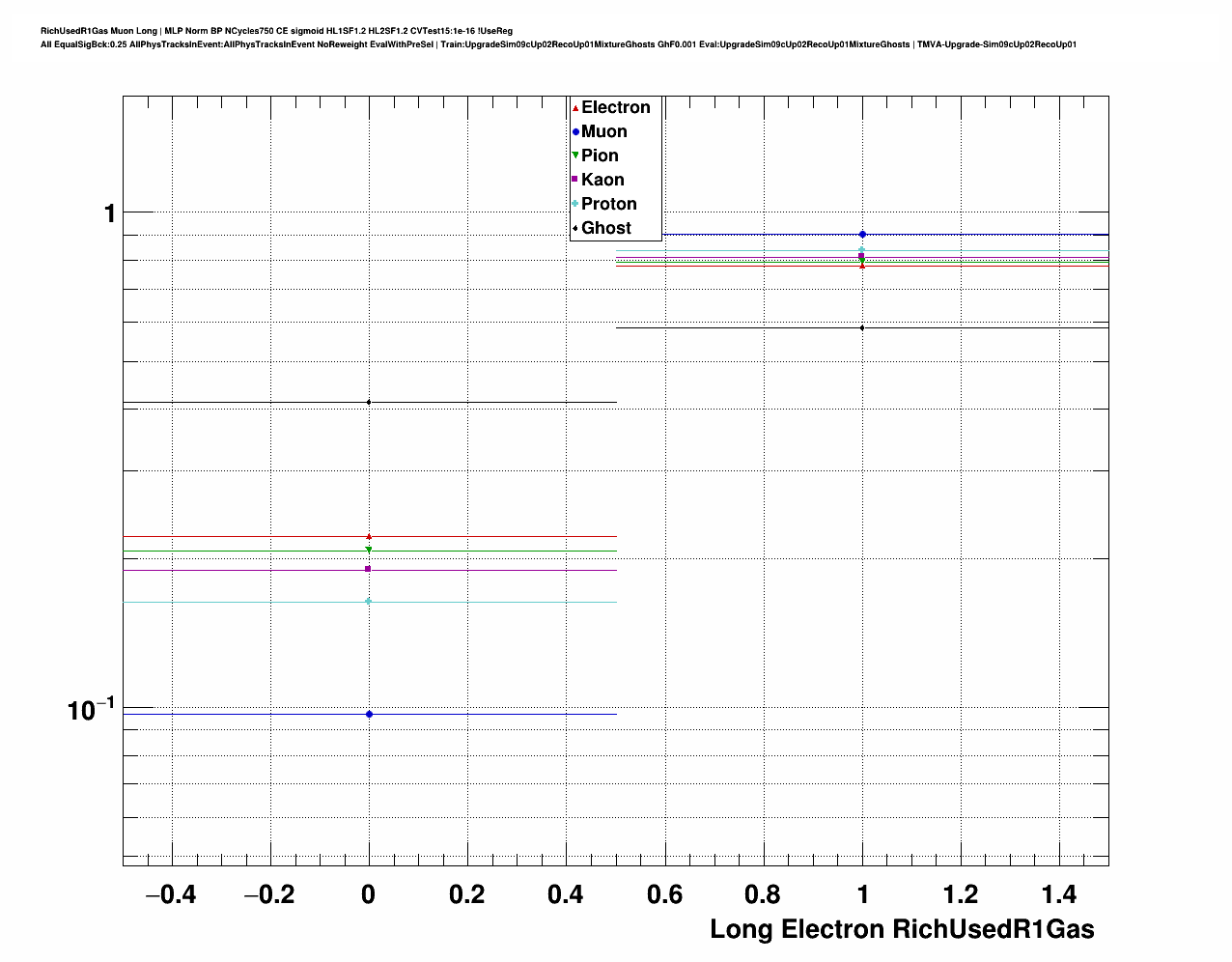Click the x-axis title Long Electron RichUsedR1Gas
This screenshot has height=962, width=1232.
click(x=903, y=930)
